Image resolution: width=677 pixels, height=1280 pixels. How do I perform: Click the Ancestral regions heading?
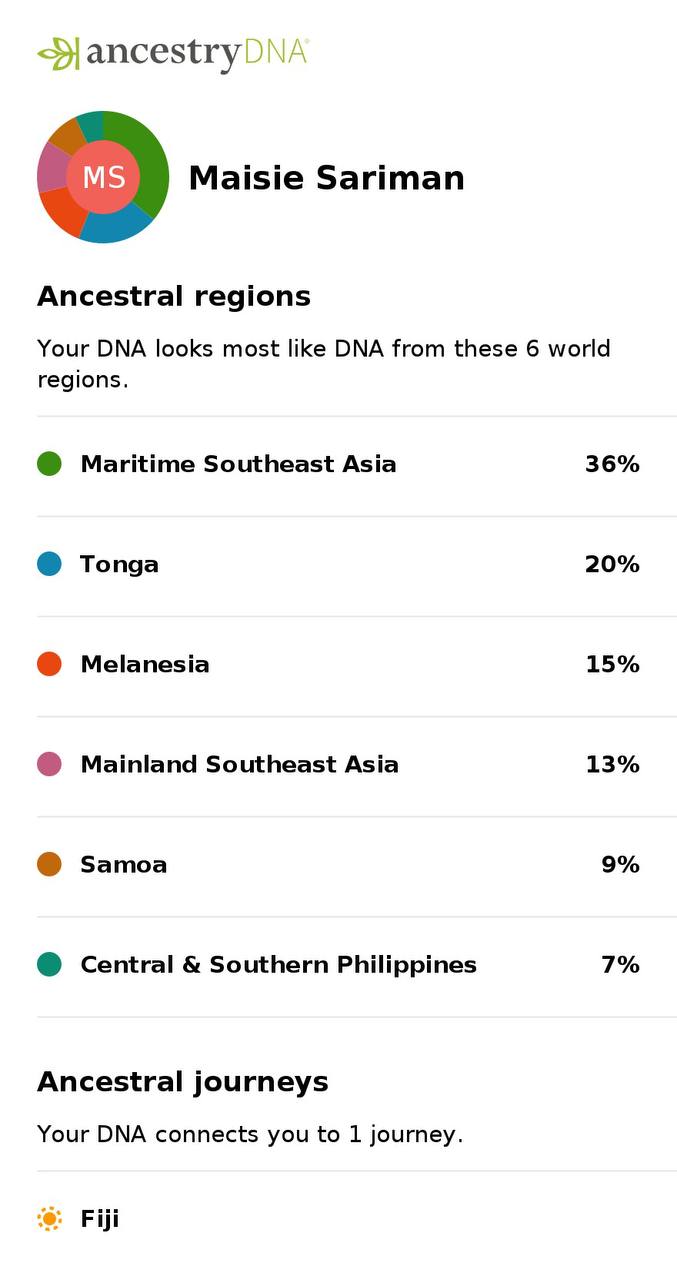click(174, 296)
